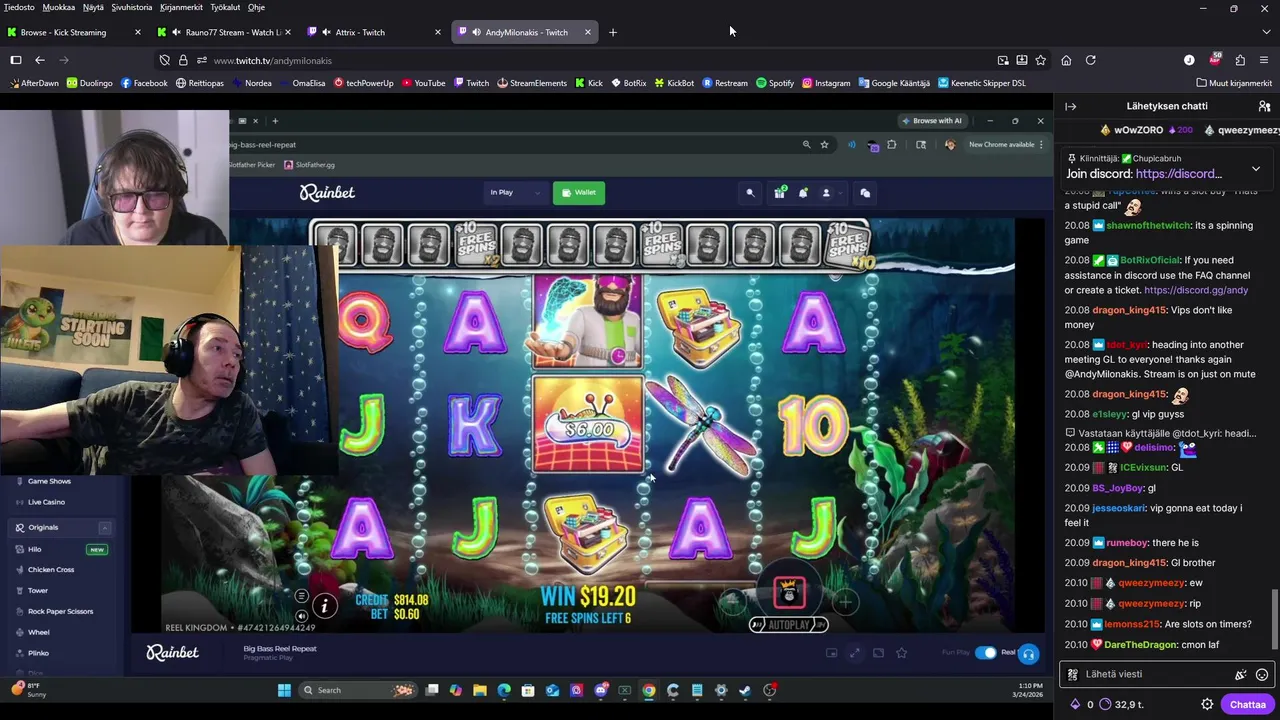
Task: Open Rainbet live support headset button
Action: pos(1028,654)
